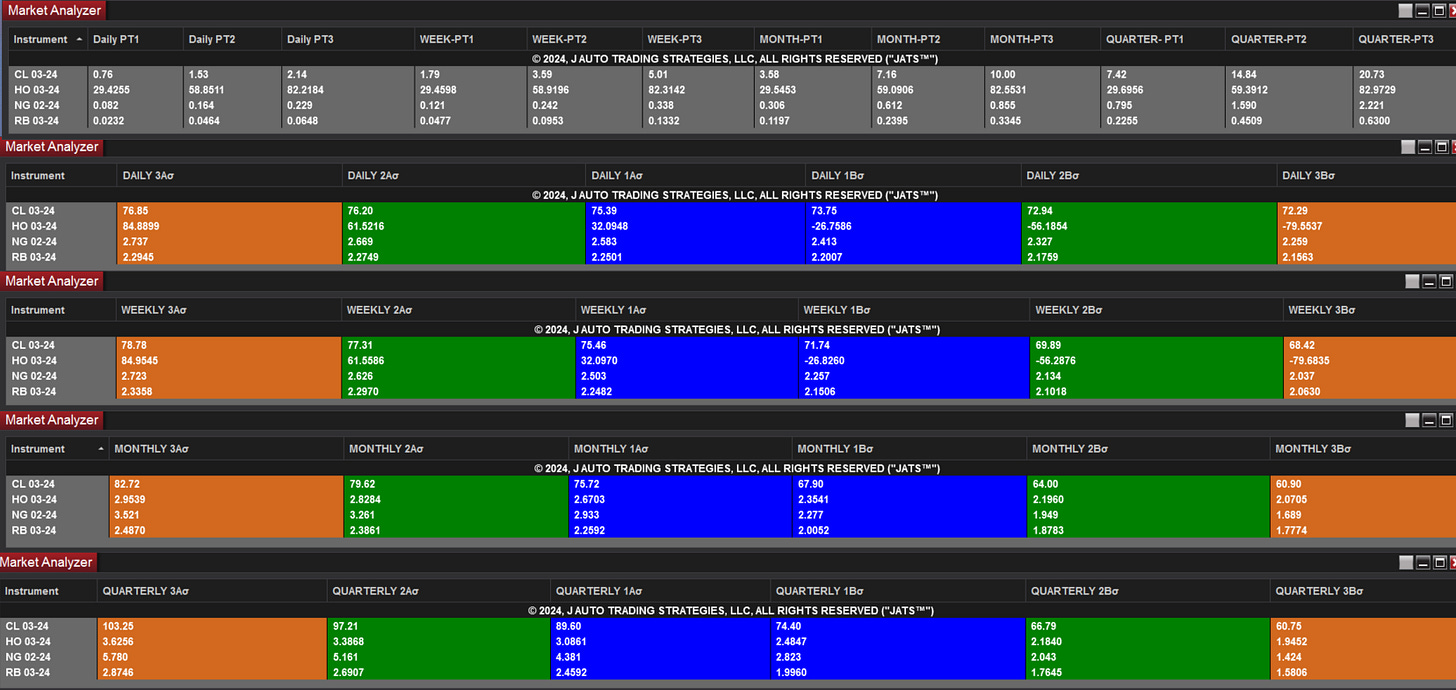
Task: Select Market Analyzer title tab above WEEKLY 3Aσ table
Action: pyautogui.click(x=52, y=282)
